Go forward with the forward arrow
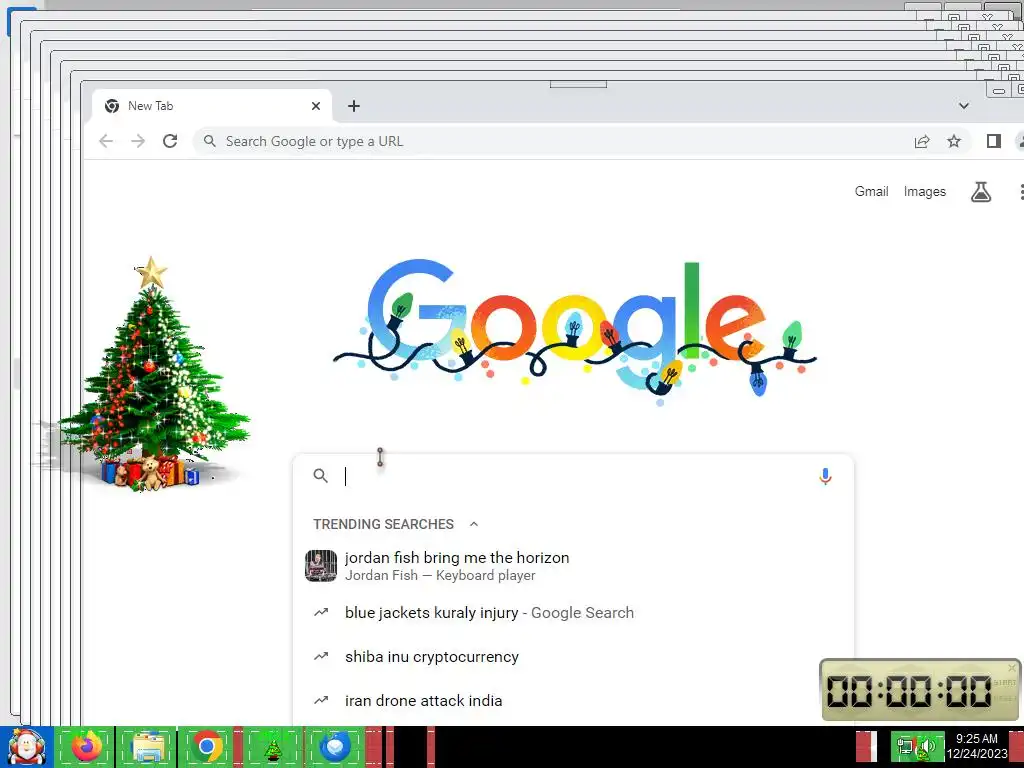 point(138,141)
